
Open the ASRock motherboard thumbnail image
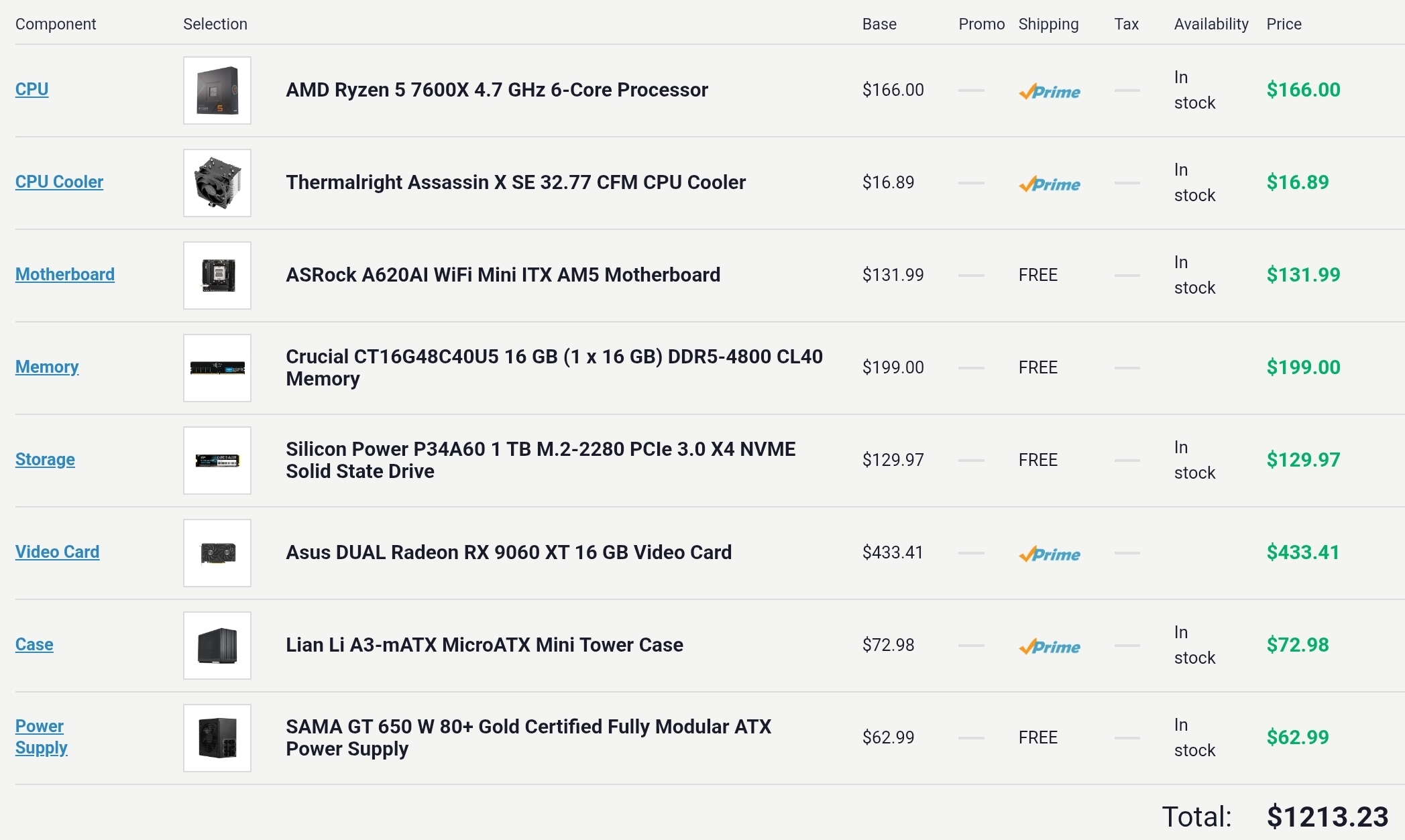[217, 276]
